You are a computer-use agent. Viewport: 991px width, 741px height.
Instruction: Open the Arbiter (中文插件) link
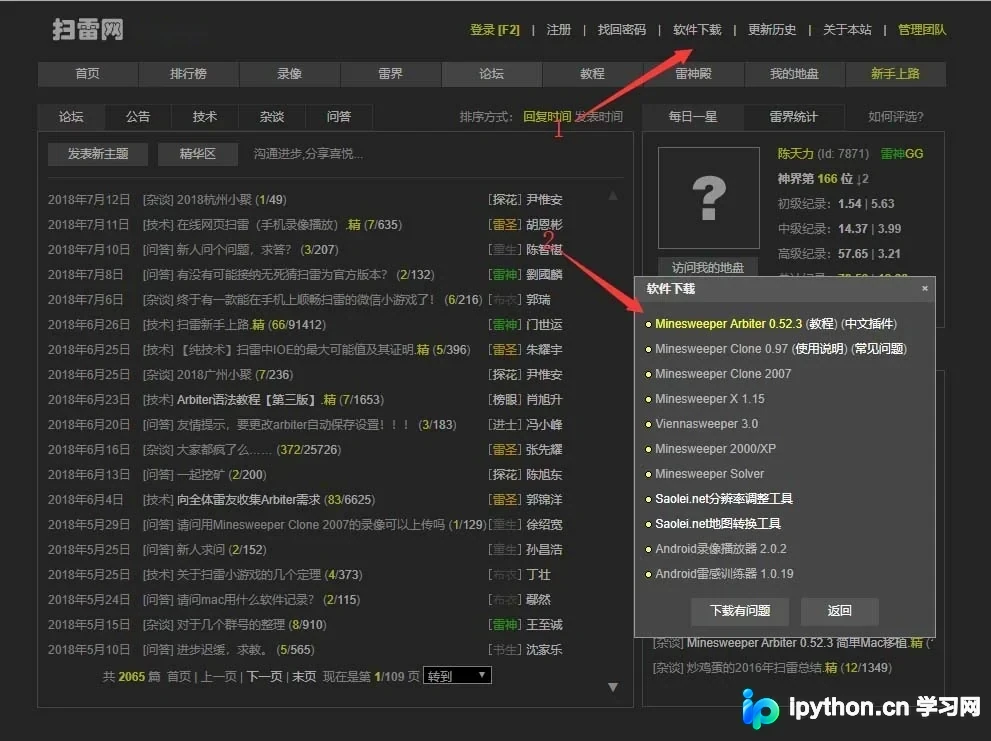pyautogui.click(x=869, y=324)
